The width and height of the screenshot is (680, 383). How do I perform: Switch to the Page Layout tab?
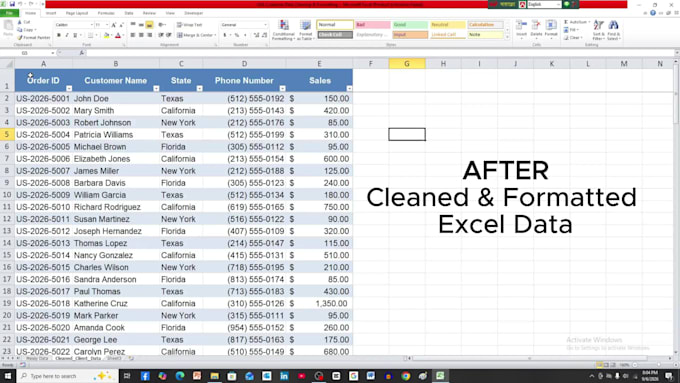click(77, 13)
